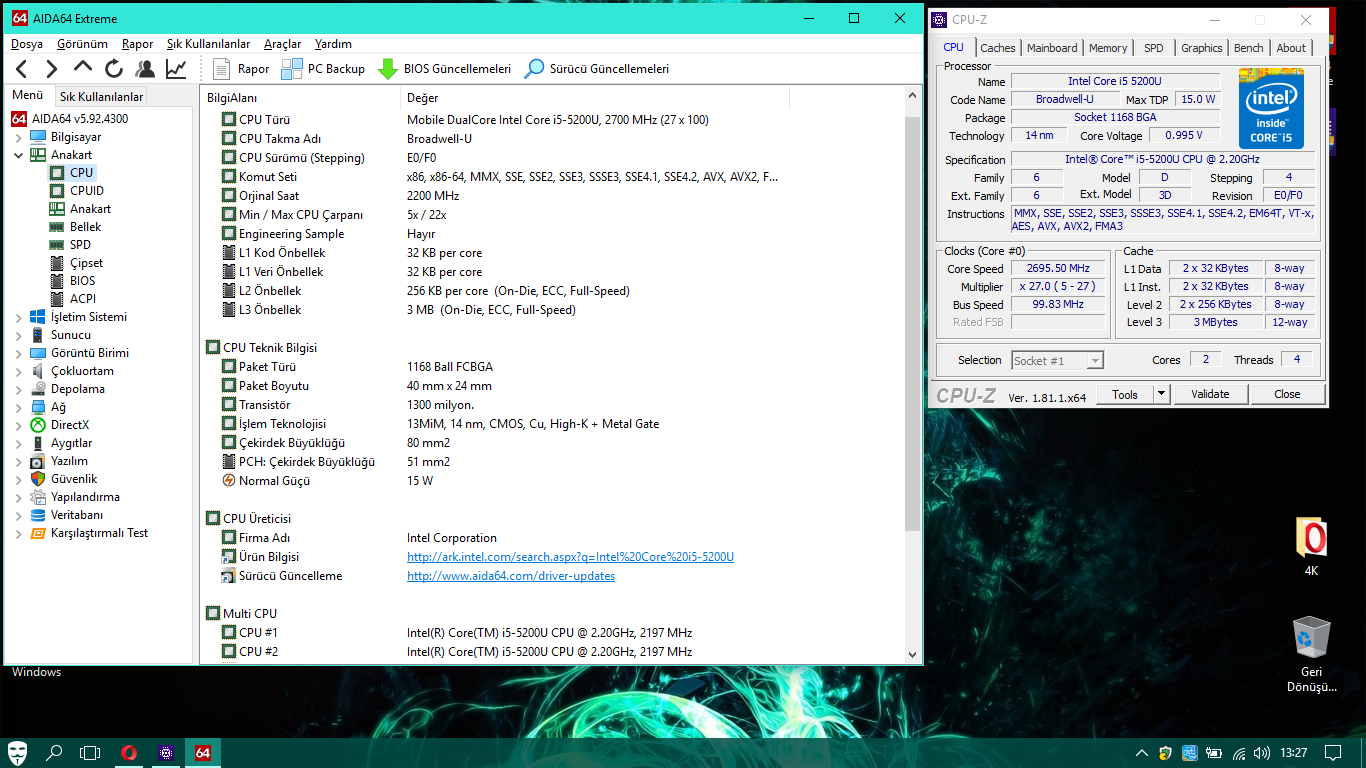Expand the Depolama node
1366x768 pixels.
pyautogui.click(x=18, y=389)
